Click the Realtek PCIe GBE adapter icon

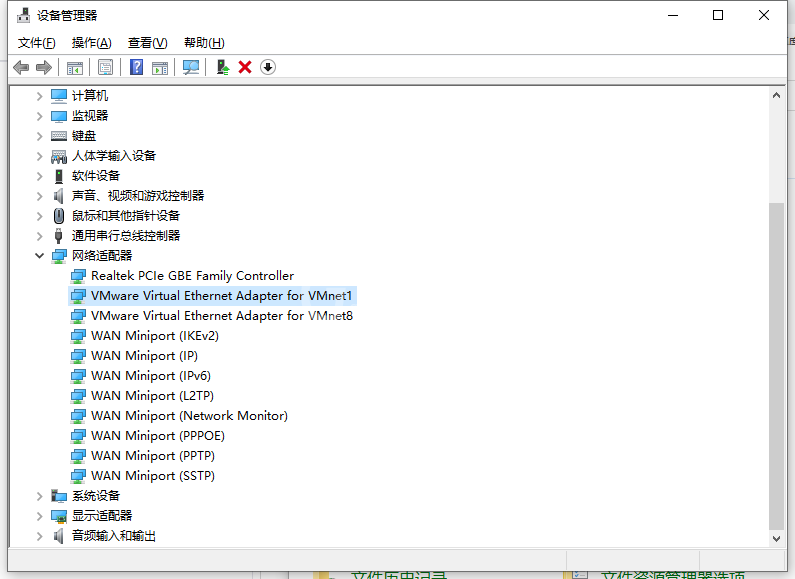pos(78,276)
